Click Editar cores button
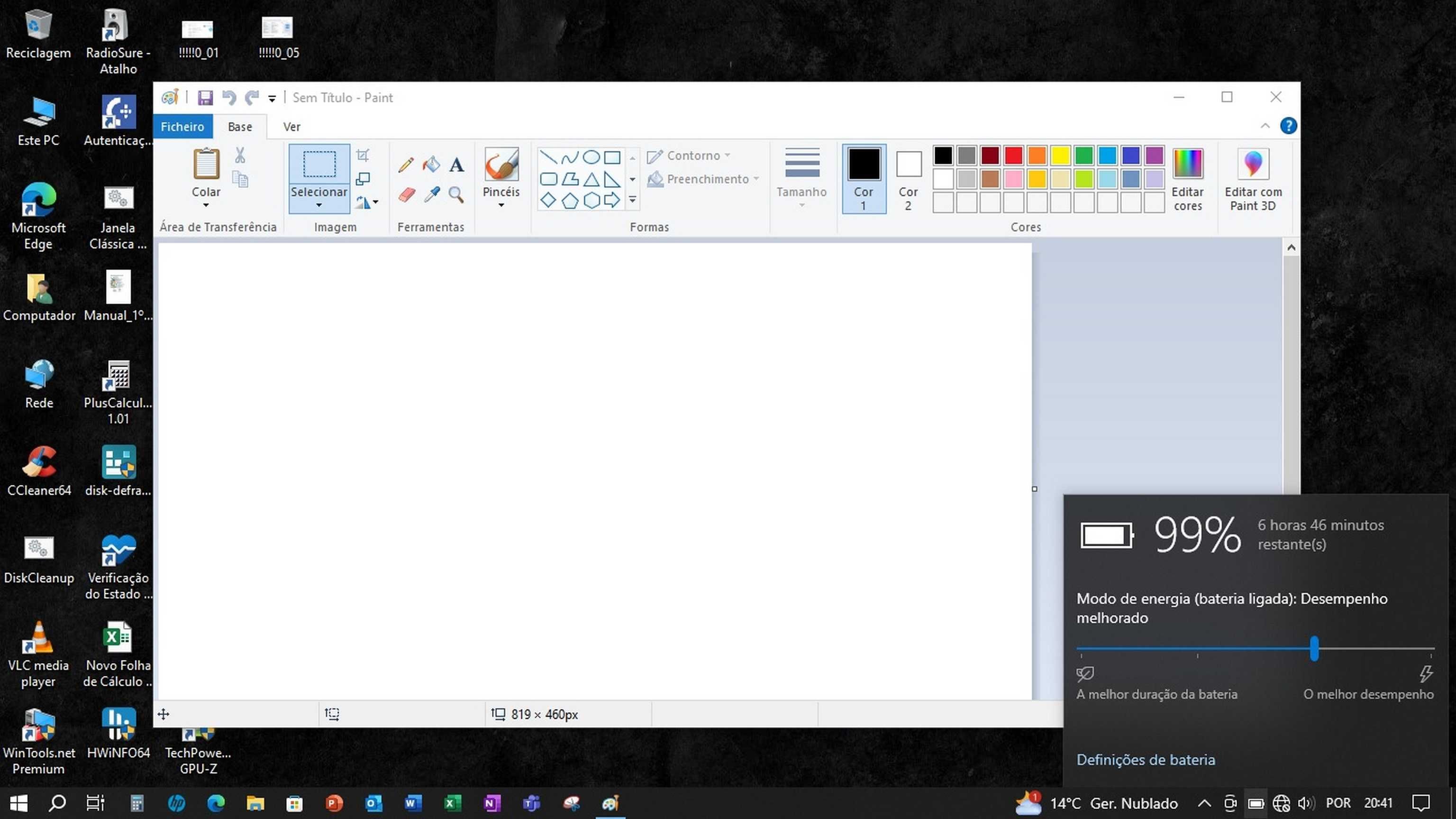 tap(1187, 180)
